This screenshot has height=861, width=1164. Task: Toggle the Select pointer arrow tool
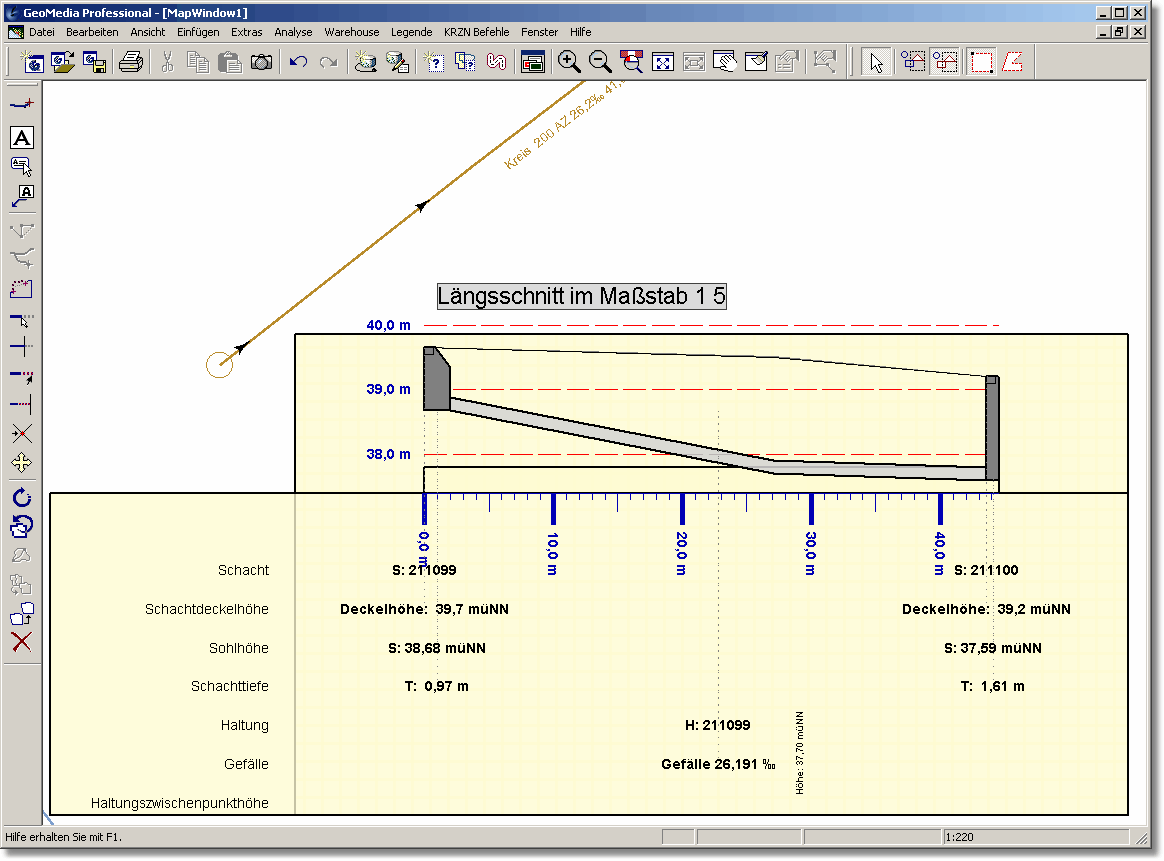876,63
